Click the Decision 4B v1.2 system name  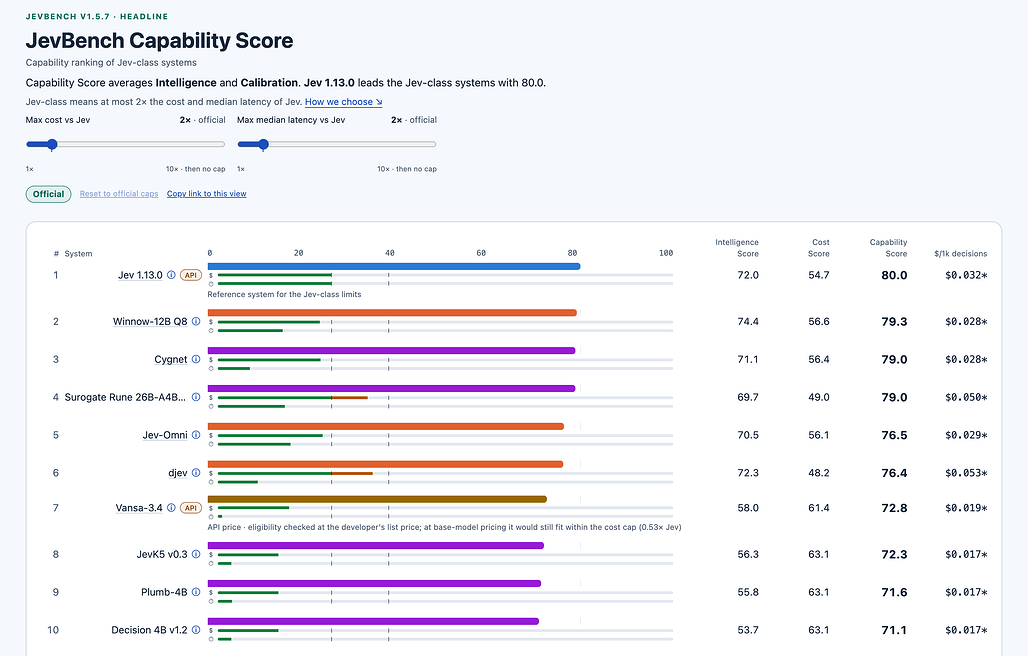pos(149,630)
